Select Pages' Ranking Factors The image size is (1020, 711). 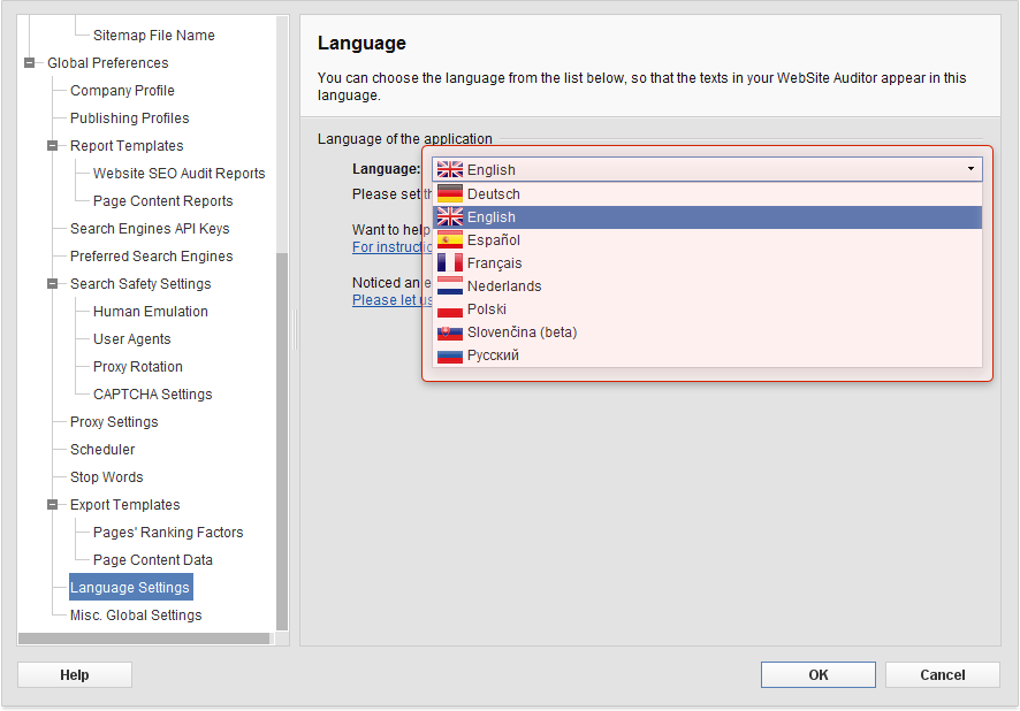pyautogui.click(x=168, y=533)
